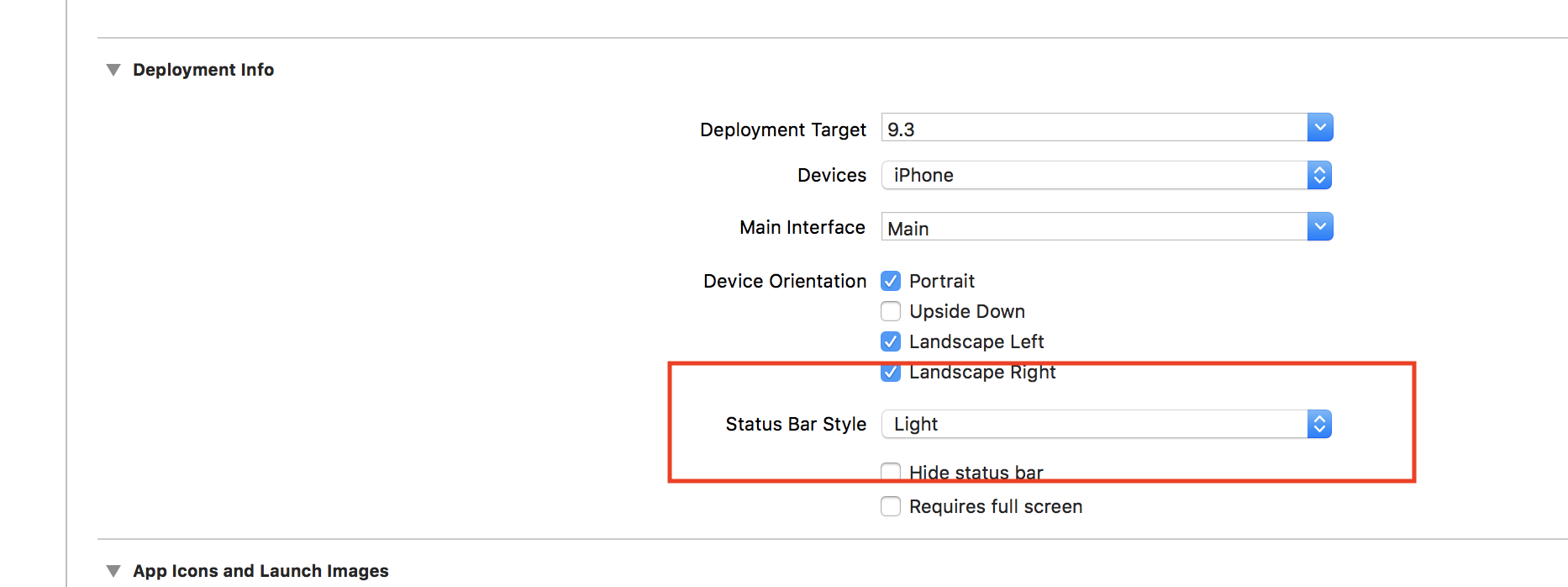Open the Deployment Target dropdown arrow

click(1320, 128)
